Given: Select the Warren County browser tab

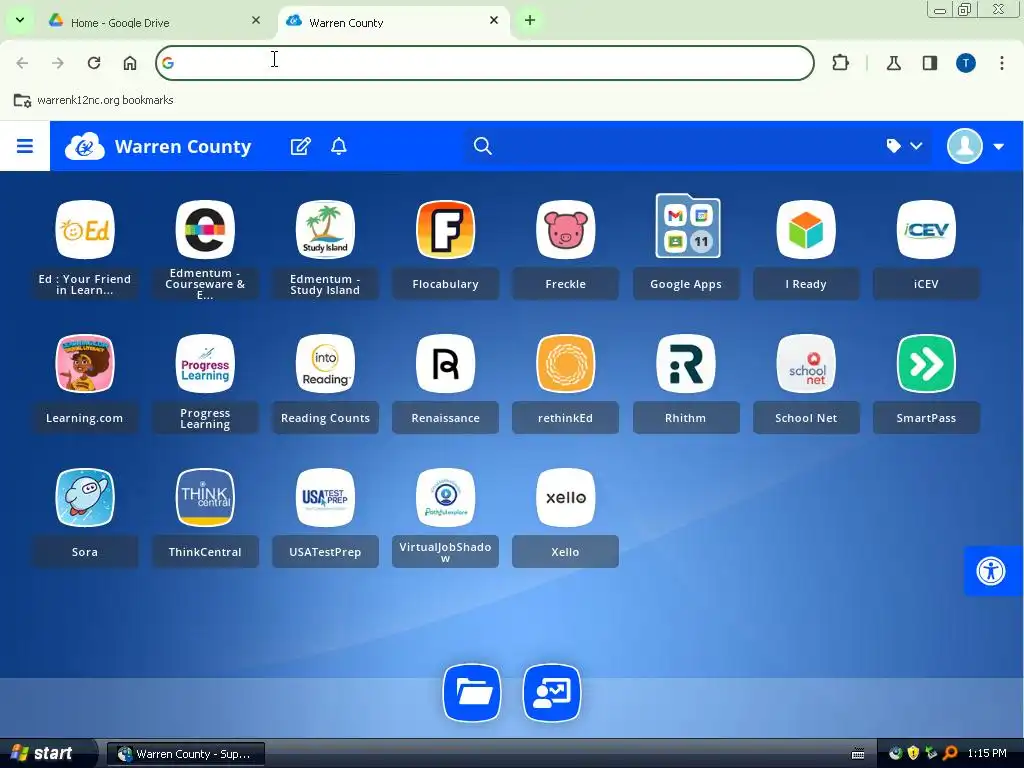Looking at the screenshot, I should [395, 22].
